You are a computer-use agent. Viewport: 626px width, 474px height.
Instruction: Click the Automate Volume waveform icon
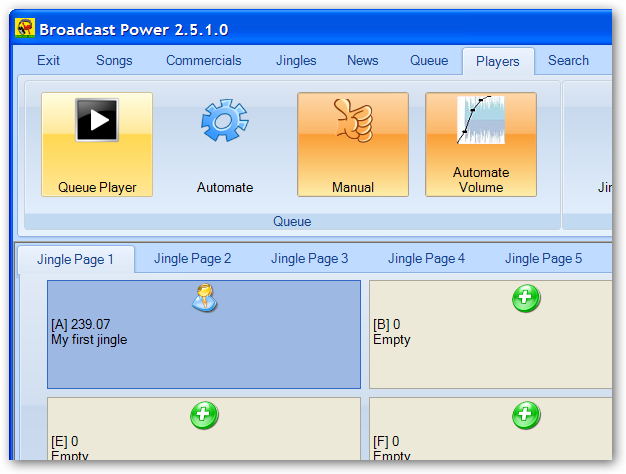tap(481, 120)
